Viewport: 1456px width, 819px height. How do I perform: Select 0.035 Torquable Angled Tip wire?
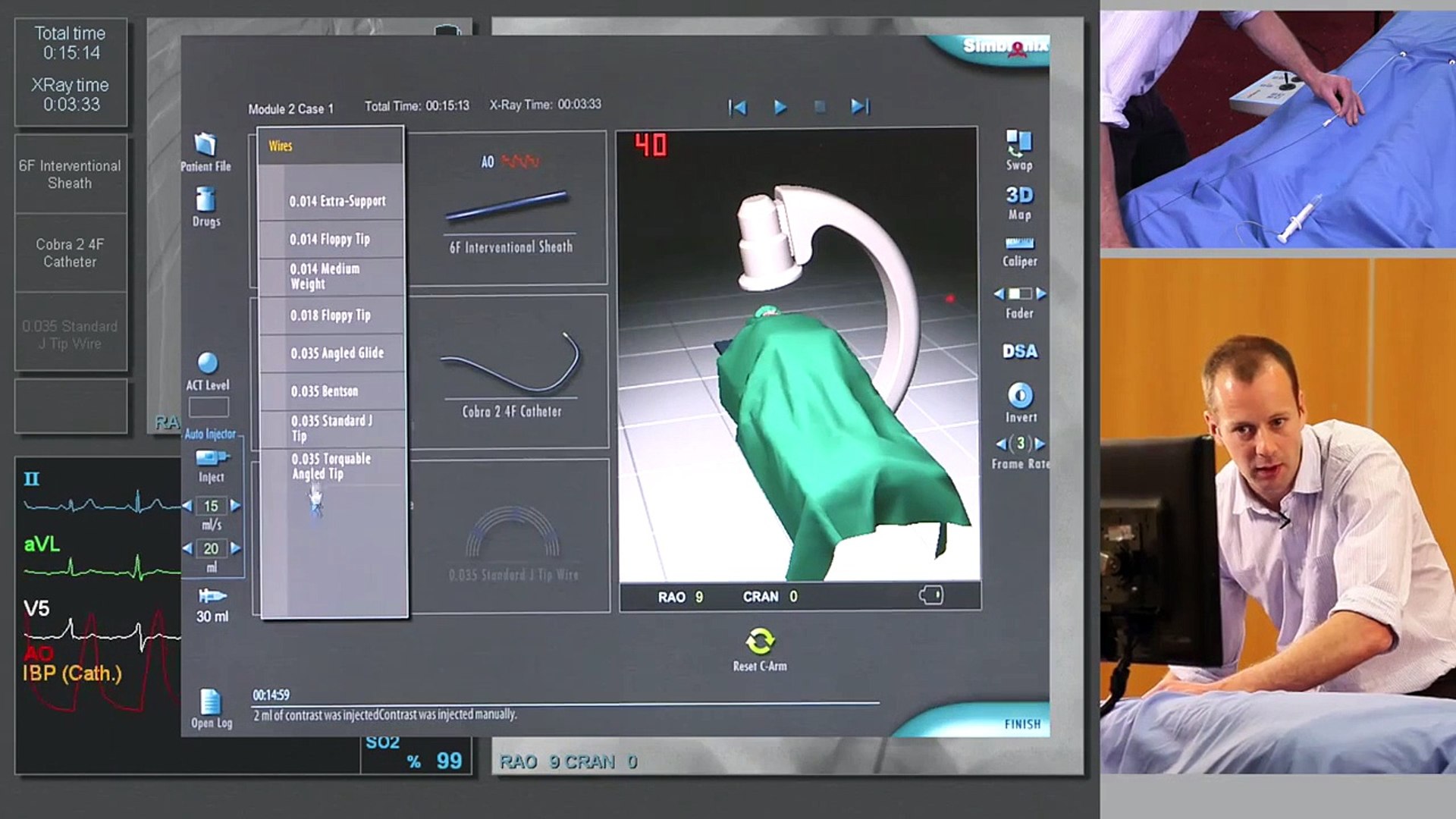(332, 466)
